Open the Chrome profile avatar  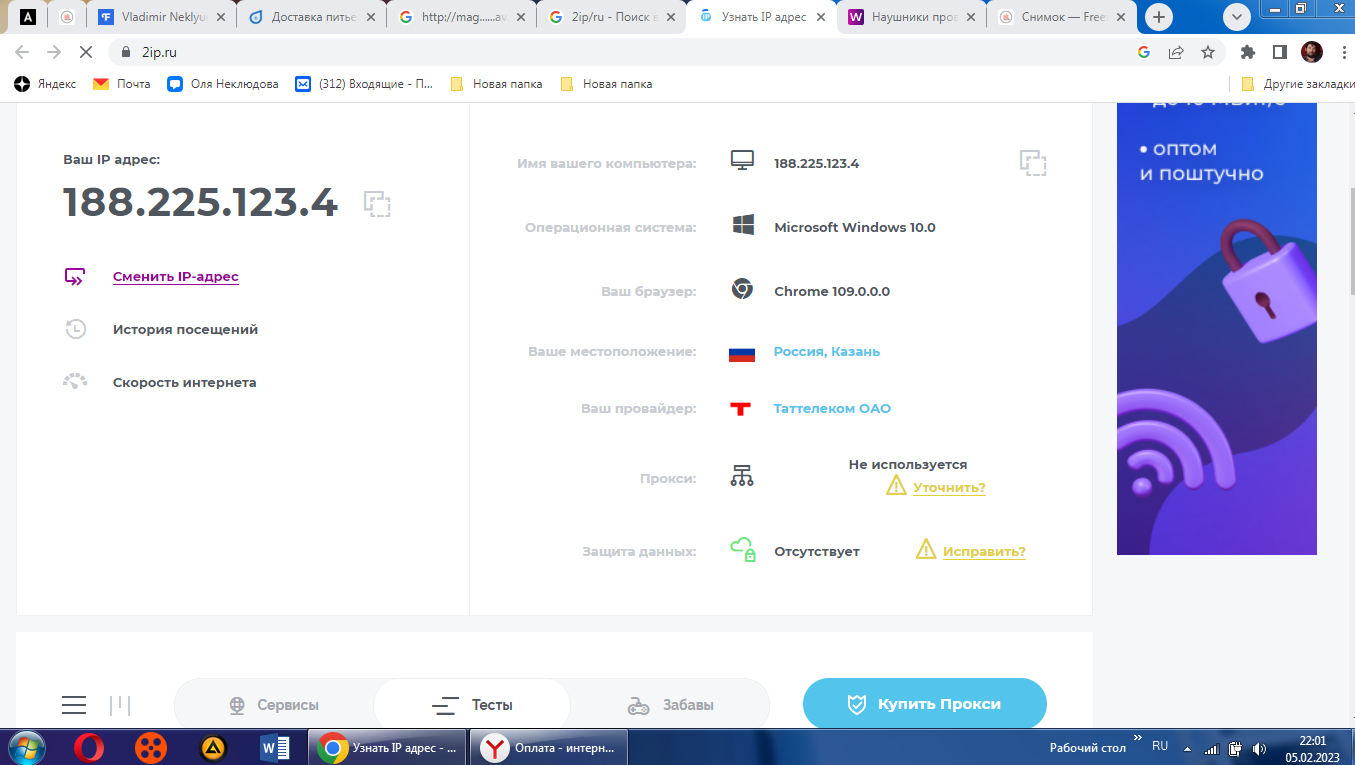pos(1311,52)
